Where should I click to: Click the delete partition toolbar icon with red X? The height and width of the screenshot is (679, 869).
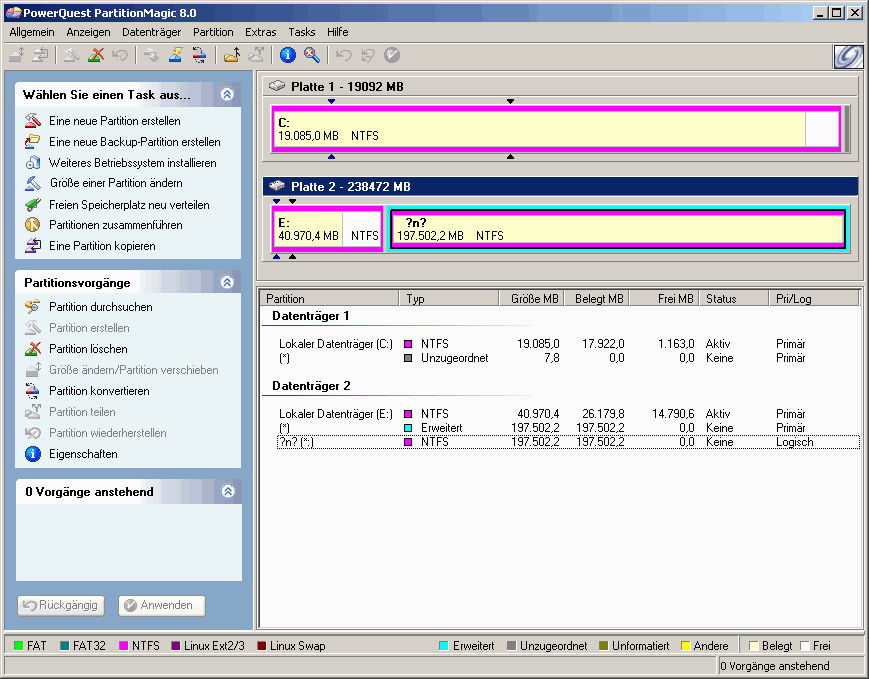point(96,55)
